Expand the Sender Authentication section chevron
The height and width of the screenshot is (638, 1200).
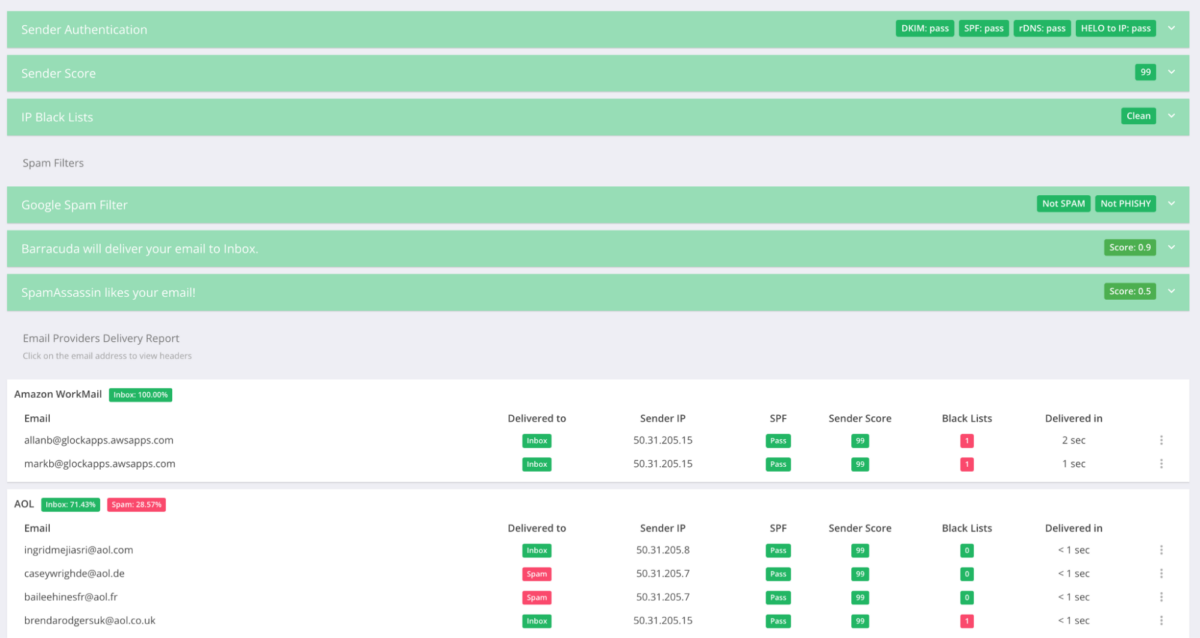[x=1171, y=29]
